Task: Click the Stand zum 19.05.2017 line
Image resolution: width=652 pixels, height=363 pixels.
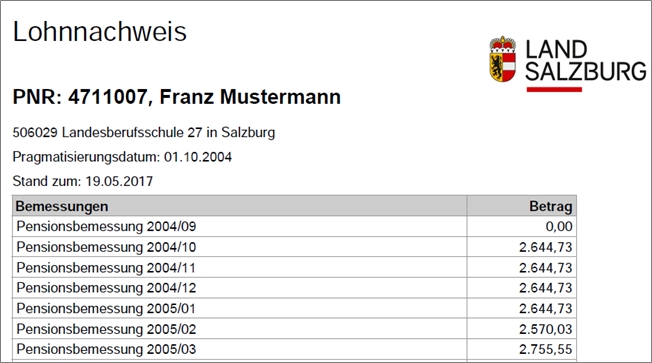Action: point(83,181)
